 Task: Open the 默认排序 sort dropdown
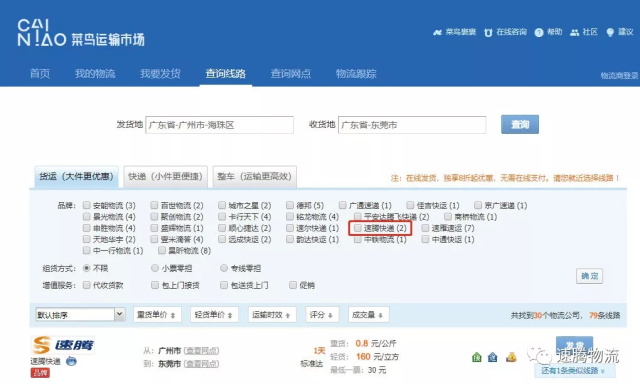pyautogui.click(x=80, y=315)
